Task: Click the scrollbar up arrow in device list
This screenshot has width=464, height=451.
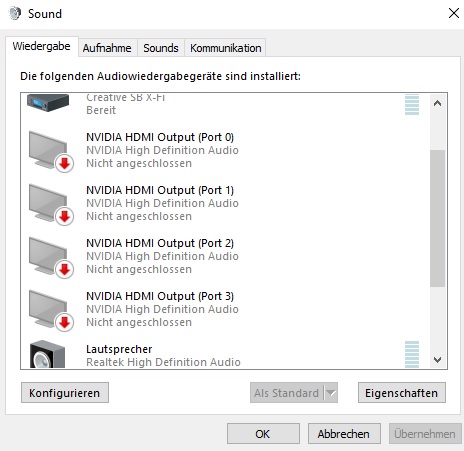Action: pyautogui.click(x=437, y=103)
